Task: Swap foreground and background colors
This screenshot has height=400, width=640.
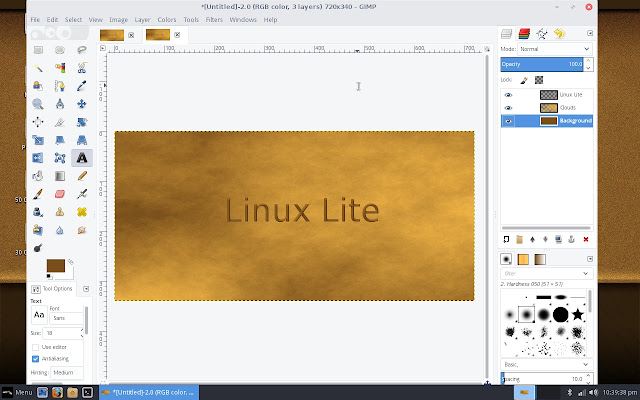Action: point(71,261)
